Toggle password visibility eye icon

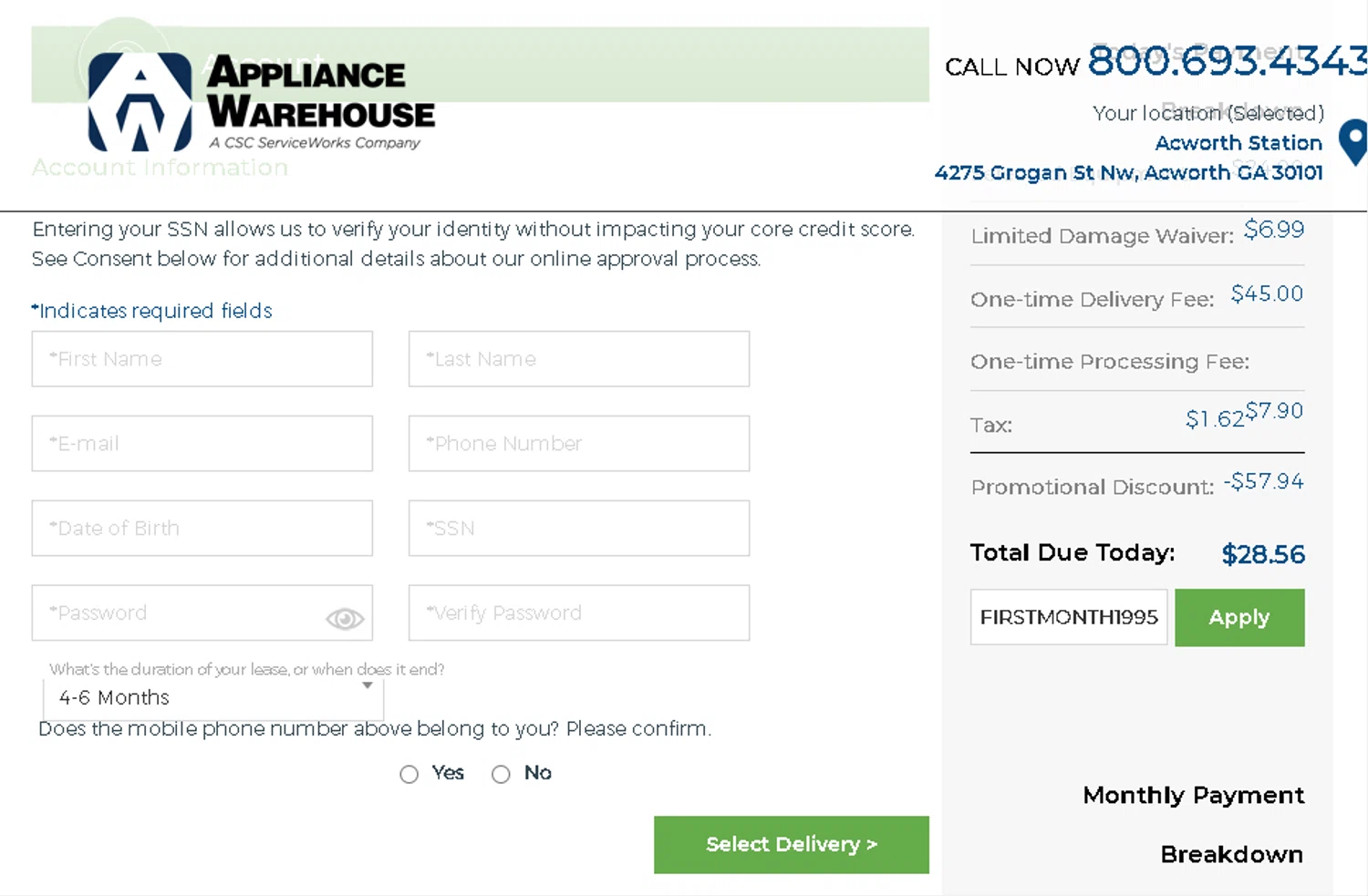[345, 619]
